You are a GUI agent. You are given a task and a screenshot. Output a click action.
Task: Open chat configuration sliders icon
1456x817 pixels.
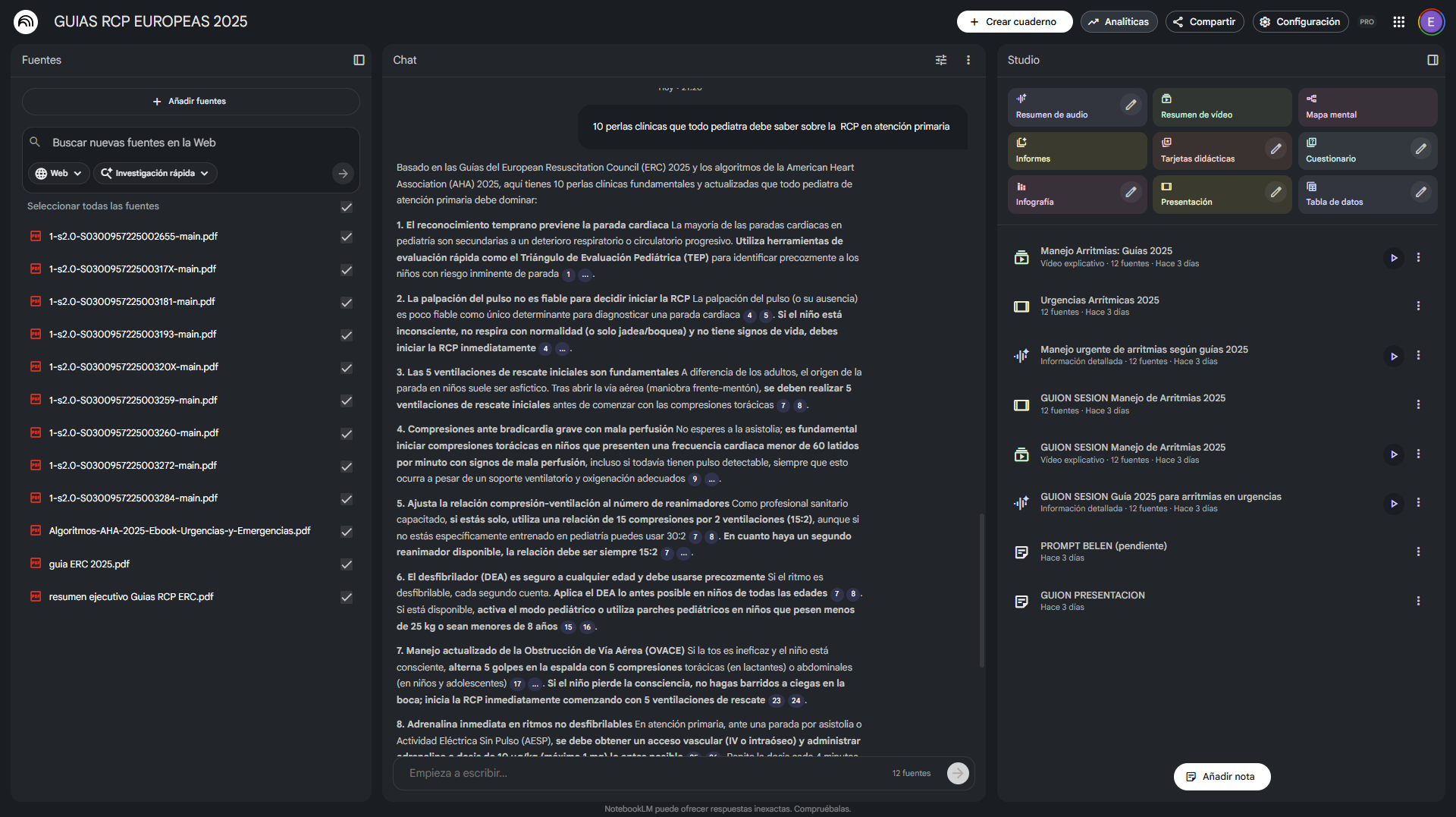coord(941,60)
